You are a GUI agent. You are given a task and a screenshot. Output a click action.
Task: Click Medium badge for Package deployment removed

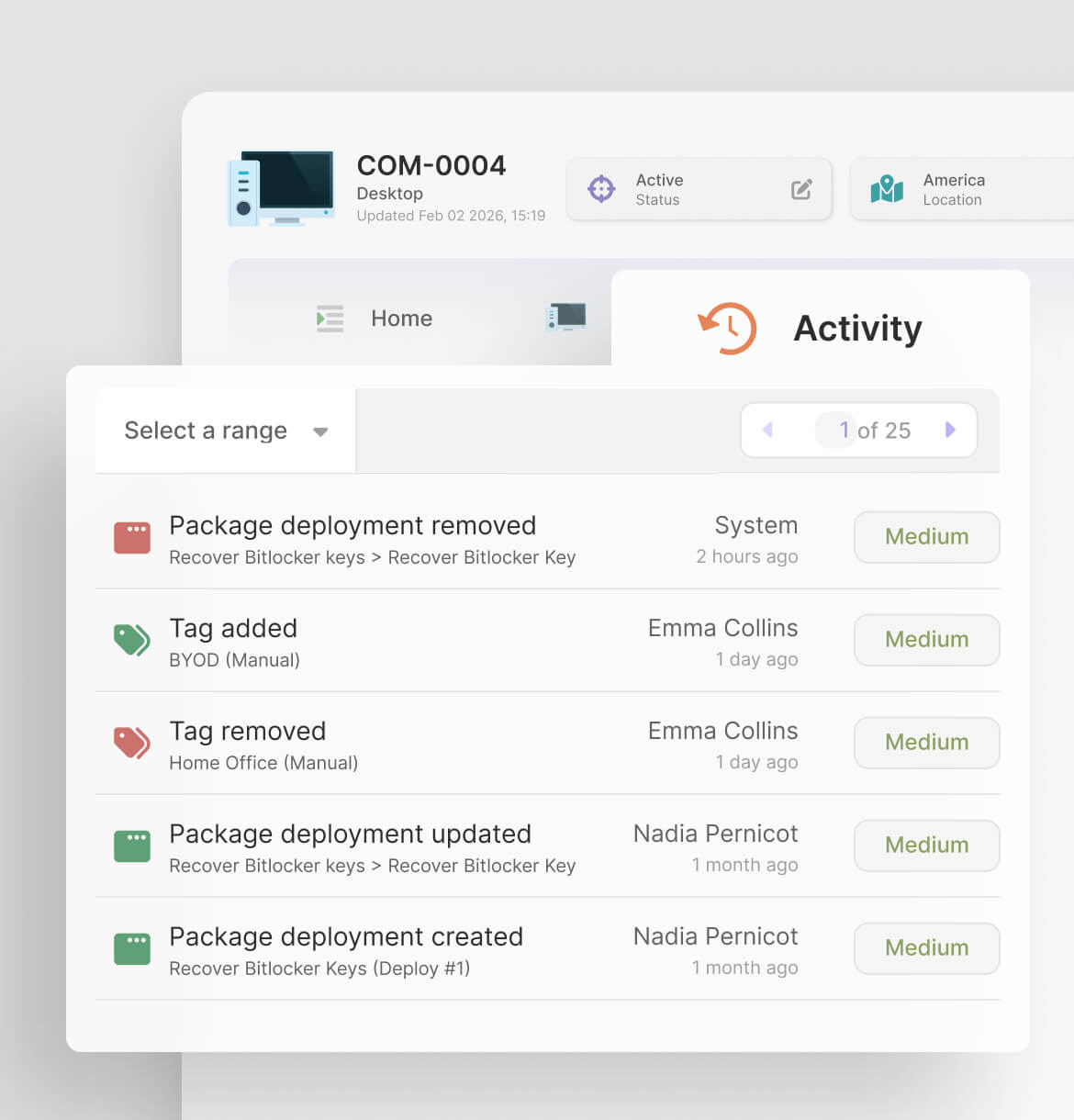click(927, 537)
